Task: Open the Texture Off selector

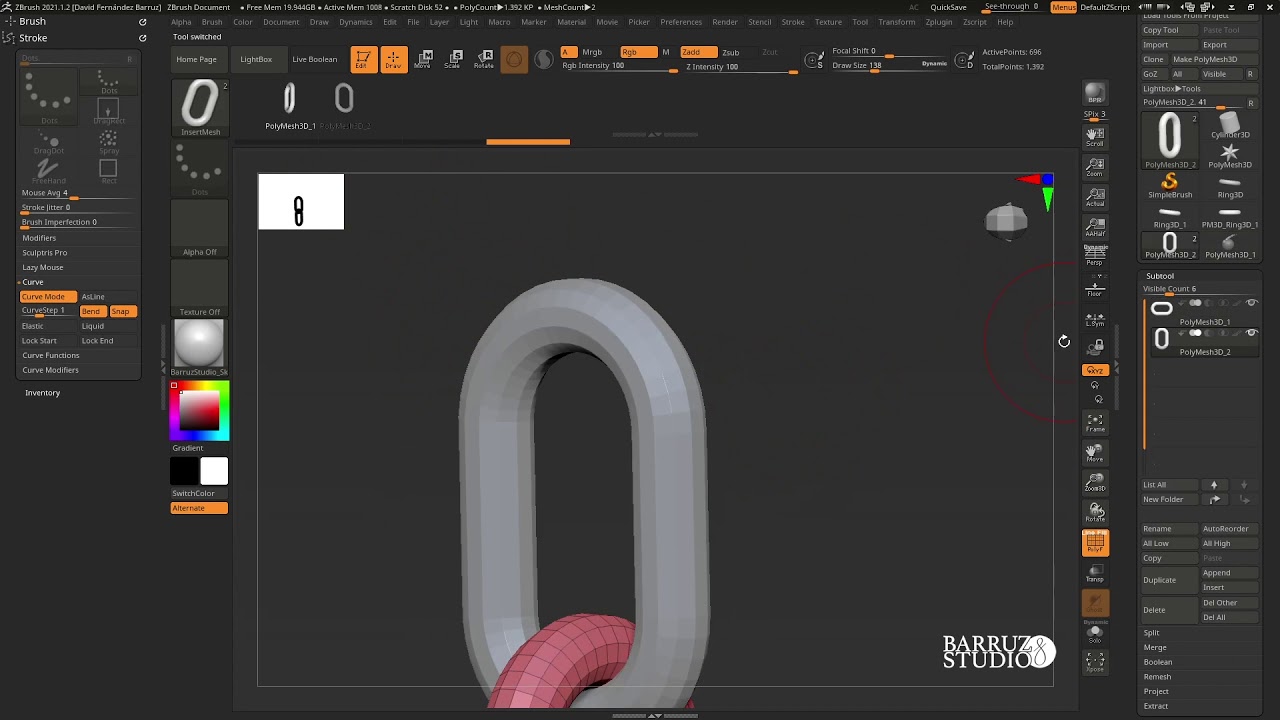Action: point(200,288)
